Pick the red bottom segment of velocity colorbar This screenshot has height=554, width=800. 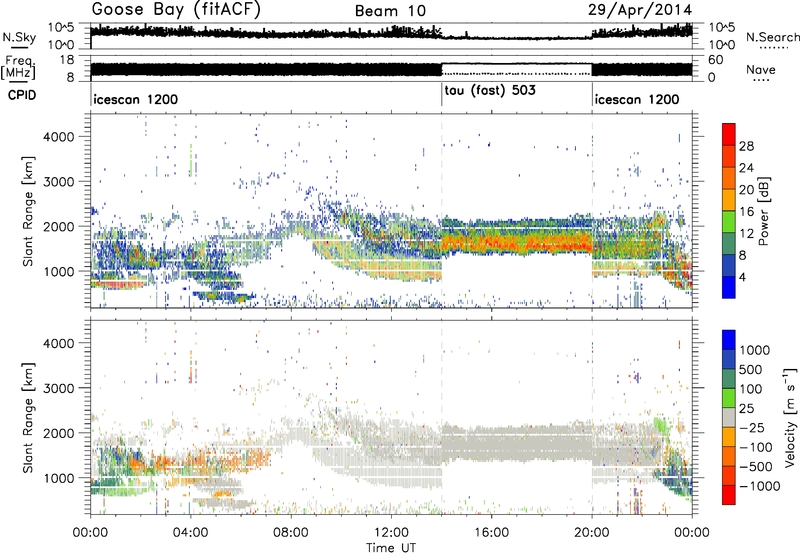tap(729, 495)
